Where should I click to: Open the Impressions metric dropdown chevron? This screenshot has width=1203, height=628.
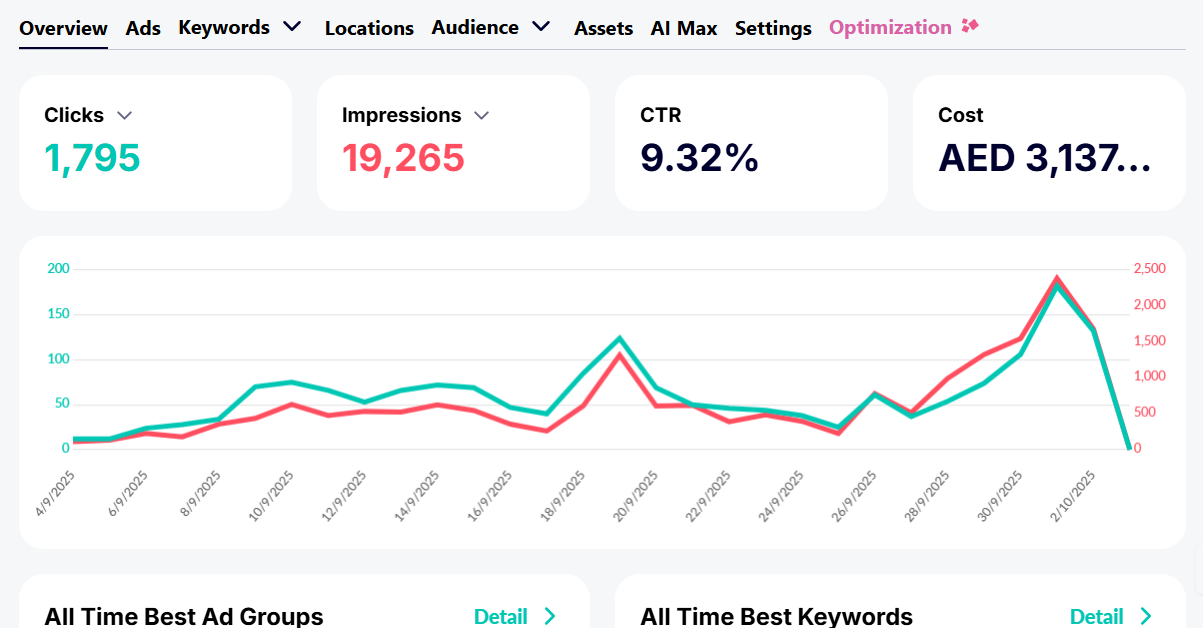481,116
